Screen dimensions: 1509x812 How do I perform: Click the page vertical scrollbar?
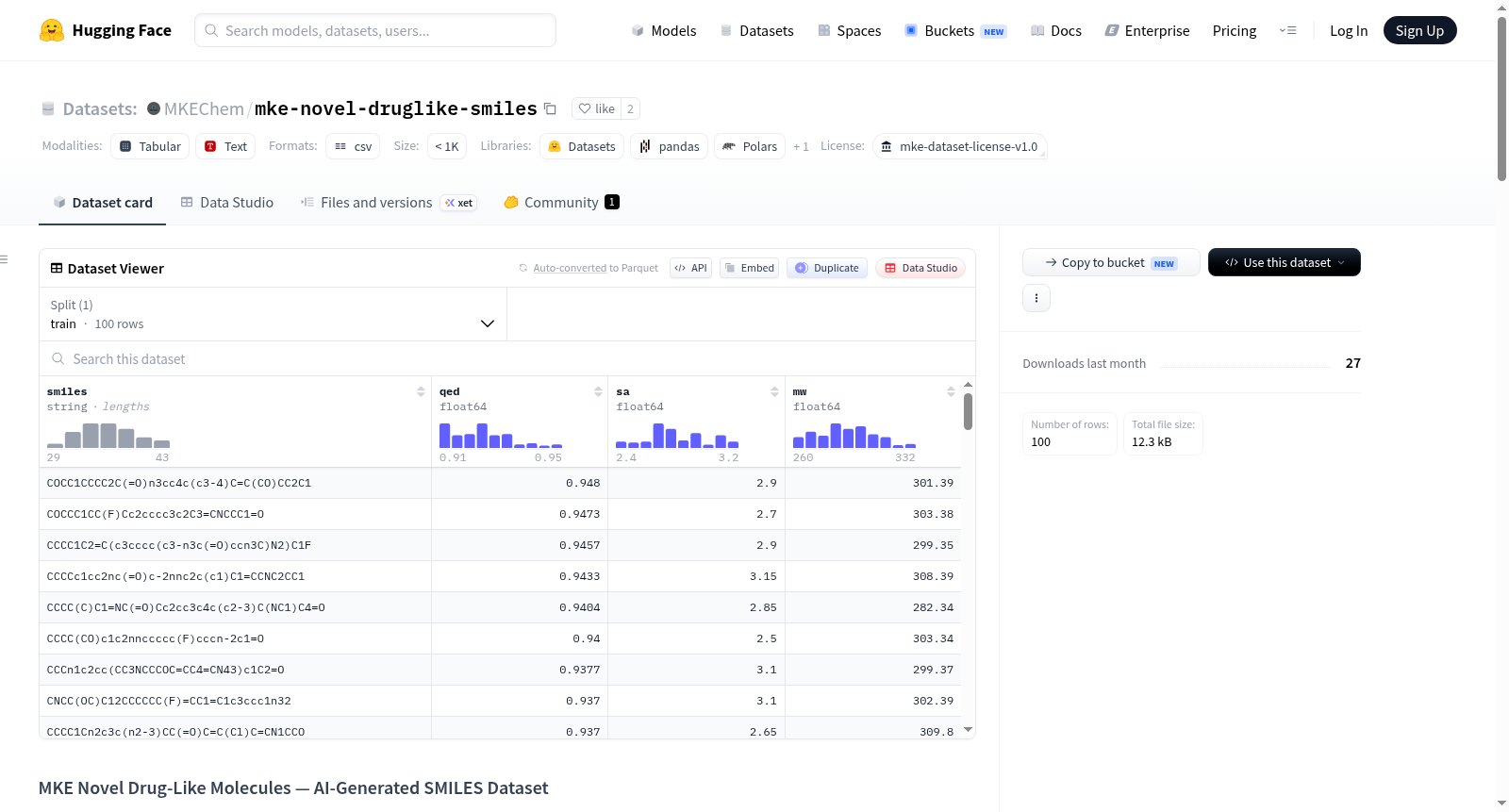(1501, 99)
